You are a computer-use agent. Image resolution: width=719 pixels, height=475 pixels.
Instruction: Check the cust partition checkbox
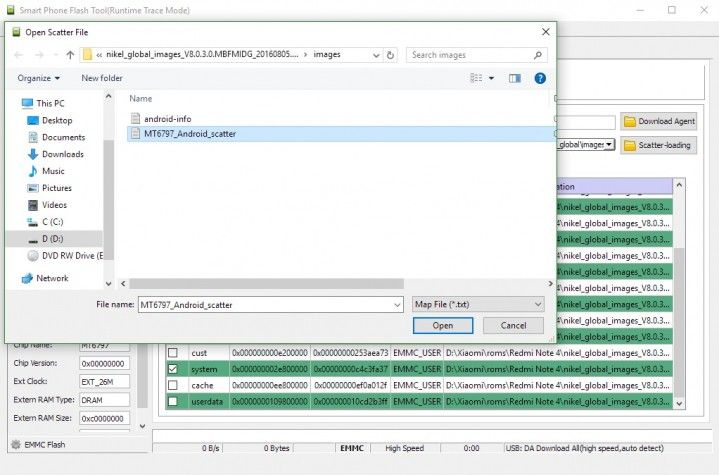click(x=173, y=353)
